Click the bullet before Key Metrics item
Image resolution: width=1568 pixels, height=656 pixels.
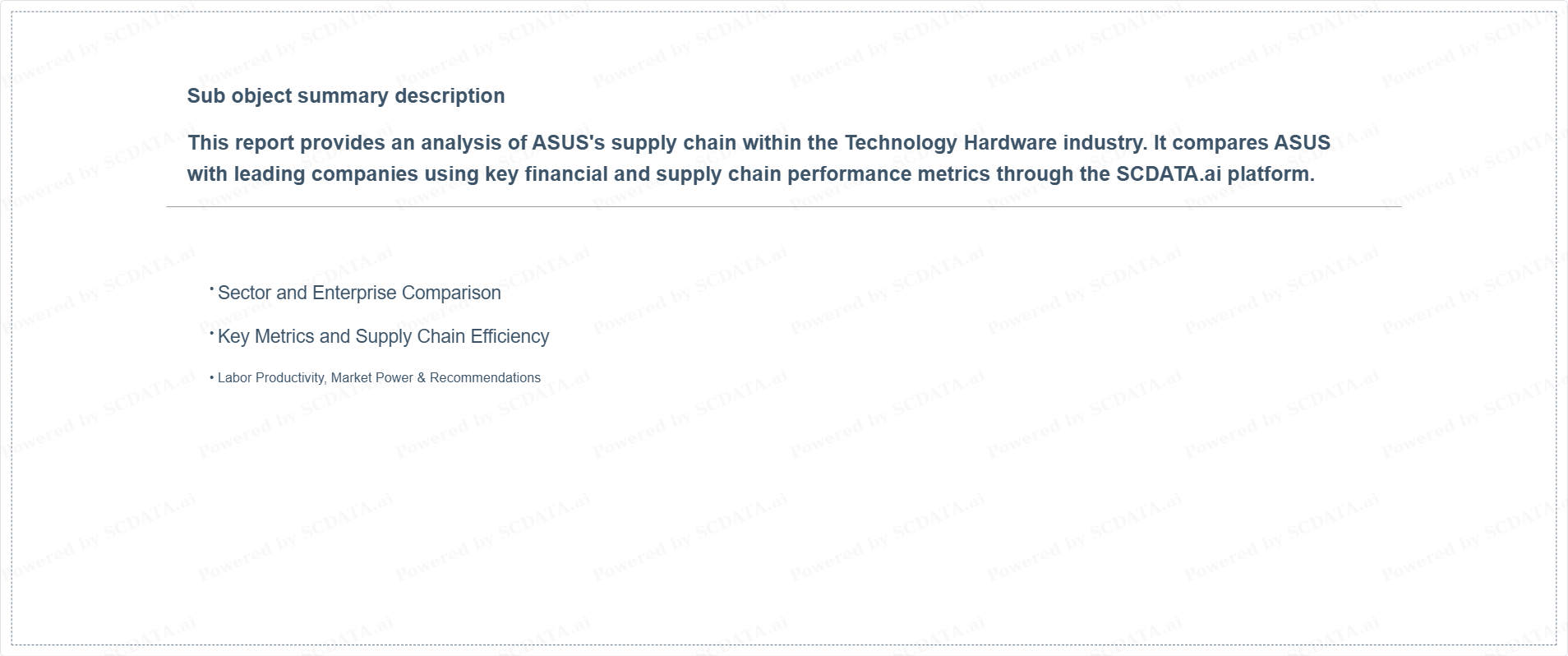[212, 333]
